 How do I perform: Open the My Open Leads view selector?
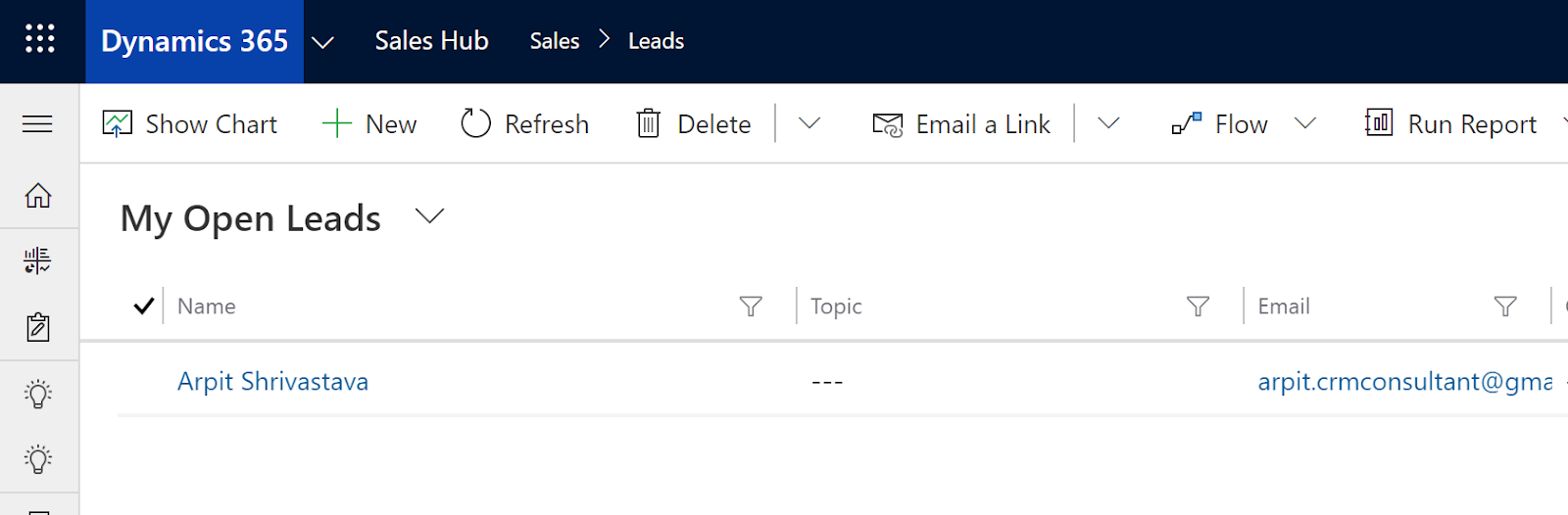(x=430, y=216)
